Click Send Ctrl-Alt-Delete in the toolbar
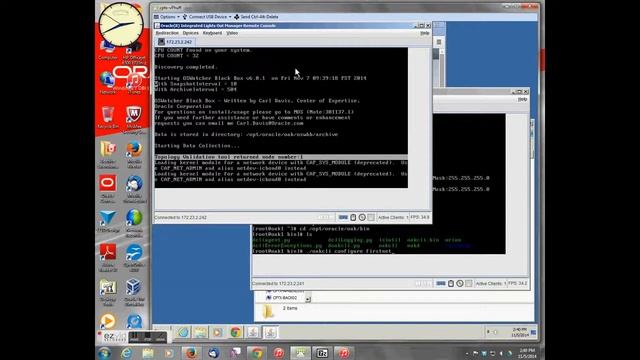 tap(256, 17)
